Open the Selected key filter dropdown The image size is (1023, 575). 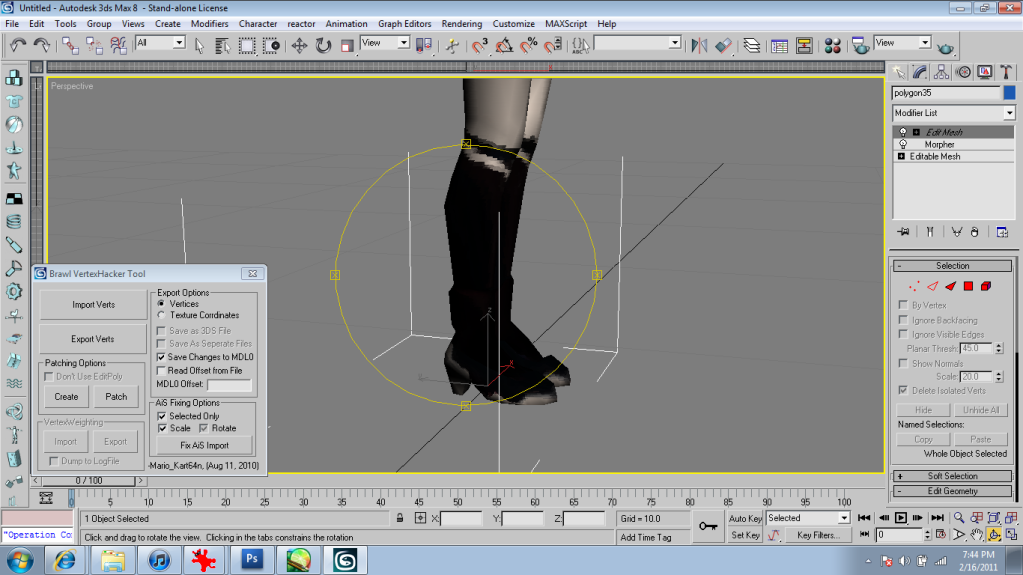tap(808, 518)
